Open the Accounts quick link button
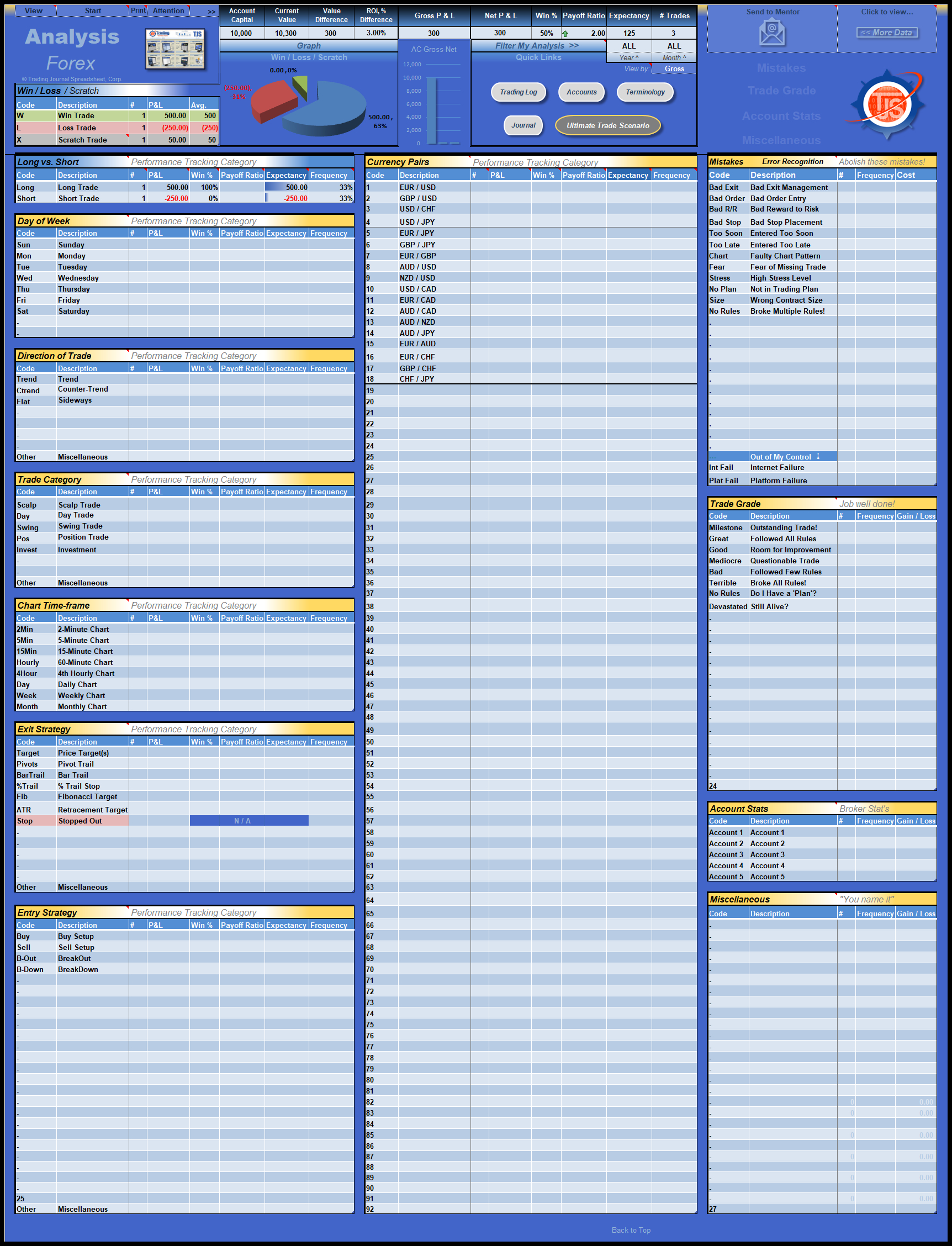 click(x=581, y=92)
